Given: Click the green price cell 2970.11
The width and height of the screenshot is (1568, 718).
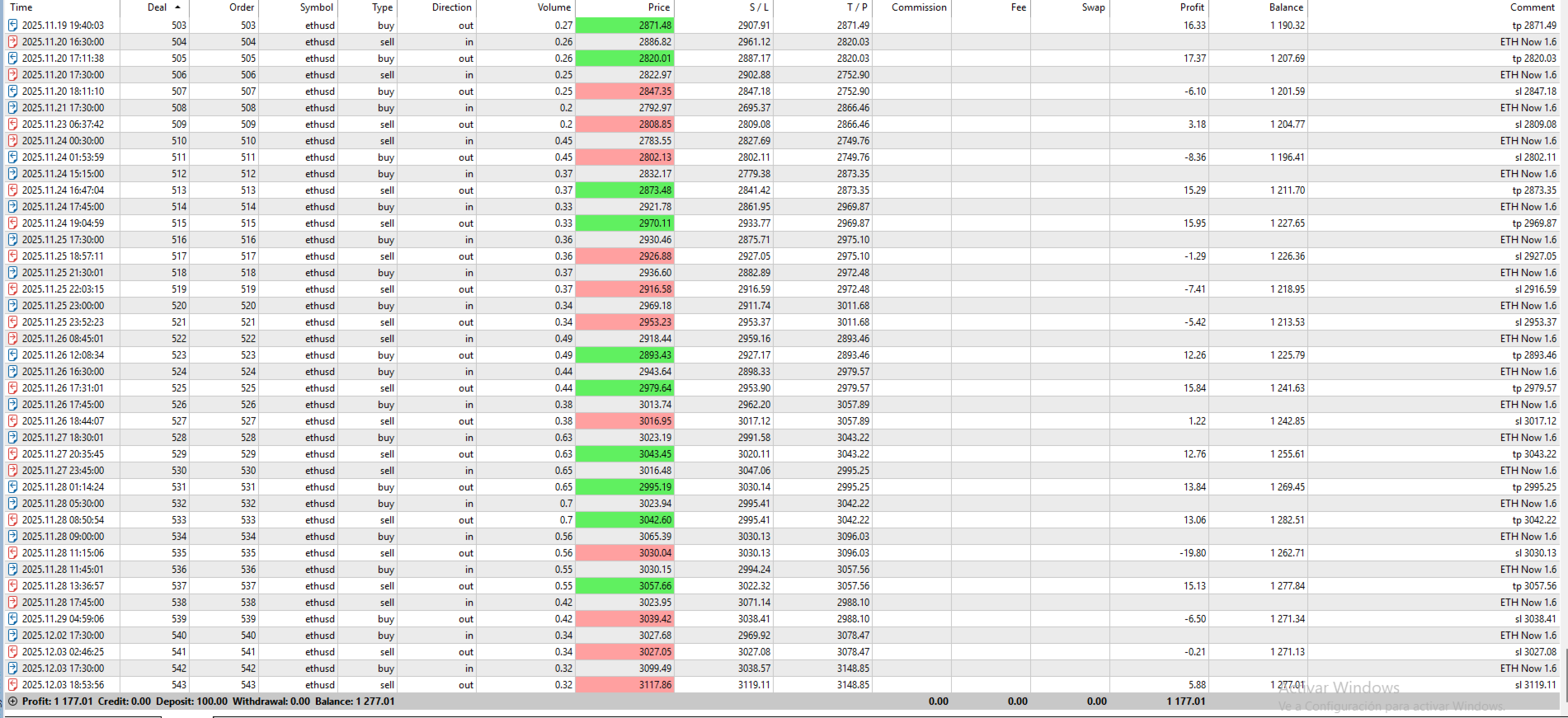Looking at the screenshot, I should (x=624, y=223).
